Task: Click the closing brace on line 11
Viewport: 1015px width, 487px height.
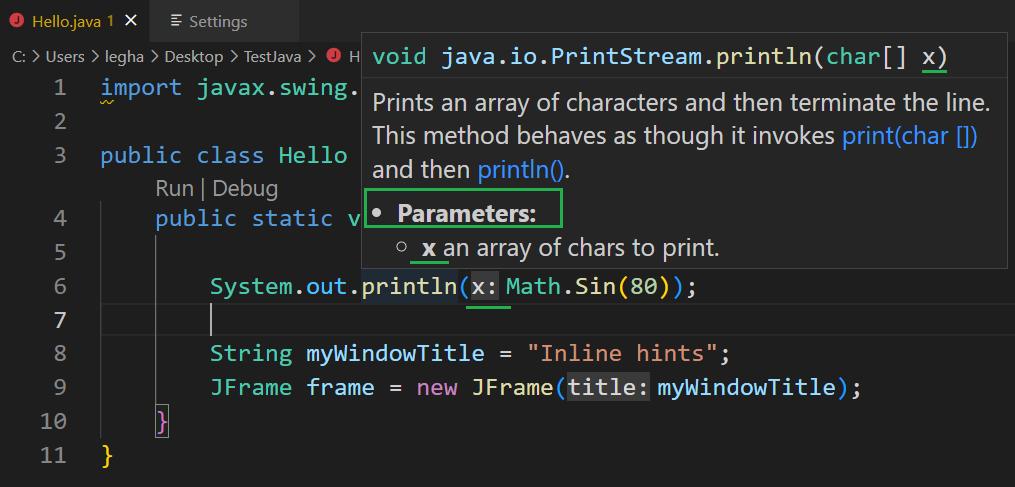Action: pos(107,455)
